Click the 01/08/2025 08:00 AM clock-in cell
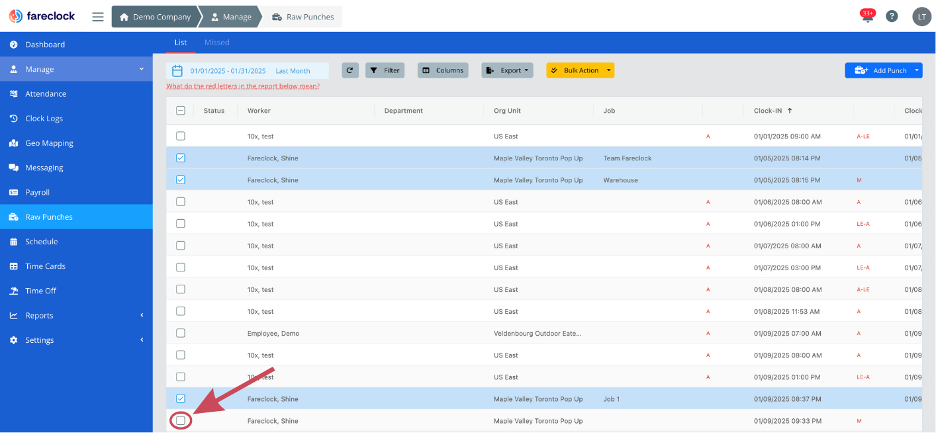This screenshot has height=434, width=936. pos(787,290)
